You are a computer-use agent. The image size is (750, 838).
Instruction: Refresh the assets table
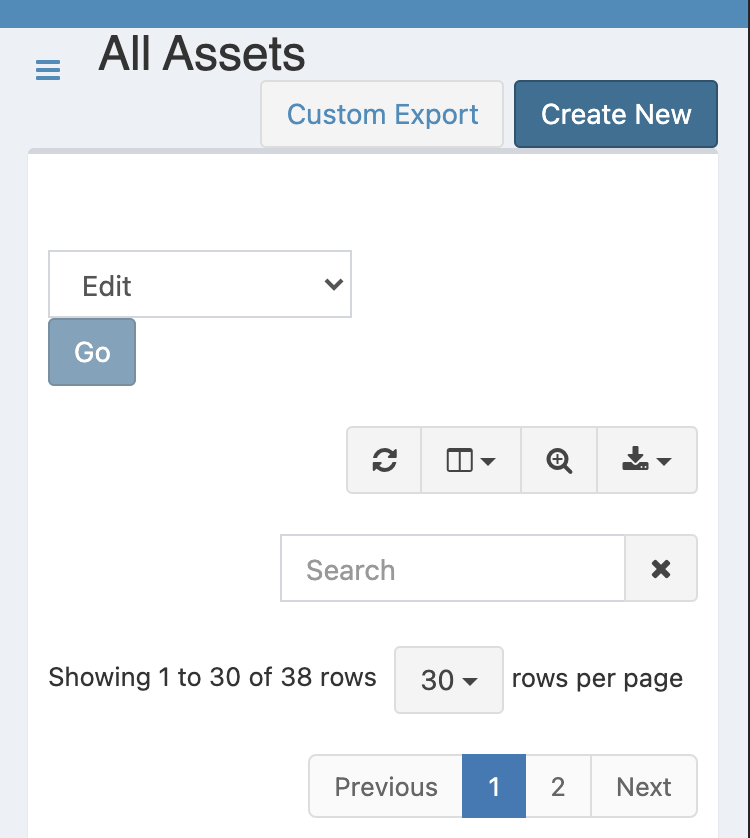[x=384, y=460]
